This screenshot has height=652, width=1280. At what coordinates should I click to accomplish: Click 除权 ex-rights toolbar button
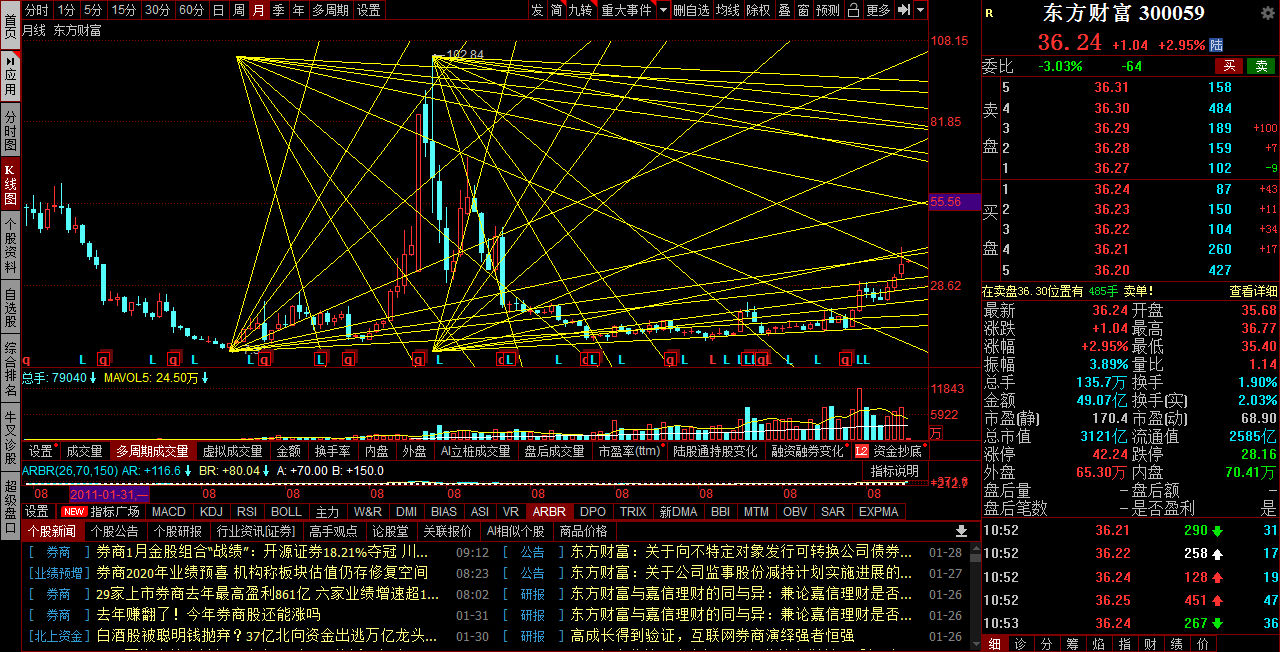click(x=758, y=10)
